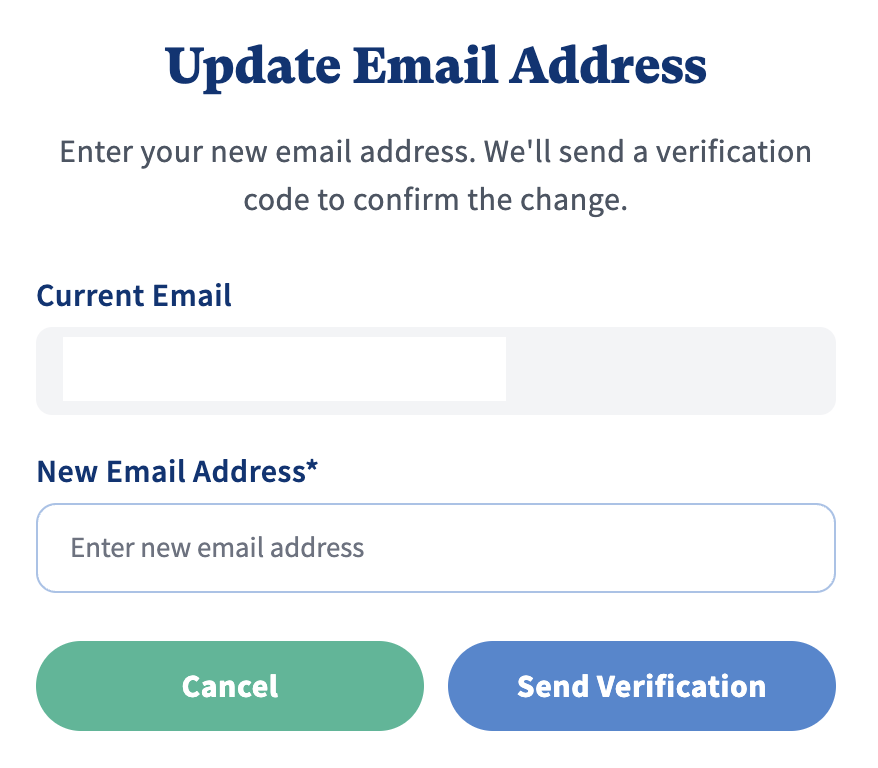The image size is (878, 768).
Task: Focus the New Email Address input field
Action: click(x=436, y=548)
